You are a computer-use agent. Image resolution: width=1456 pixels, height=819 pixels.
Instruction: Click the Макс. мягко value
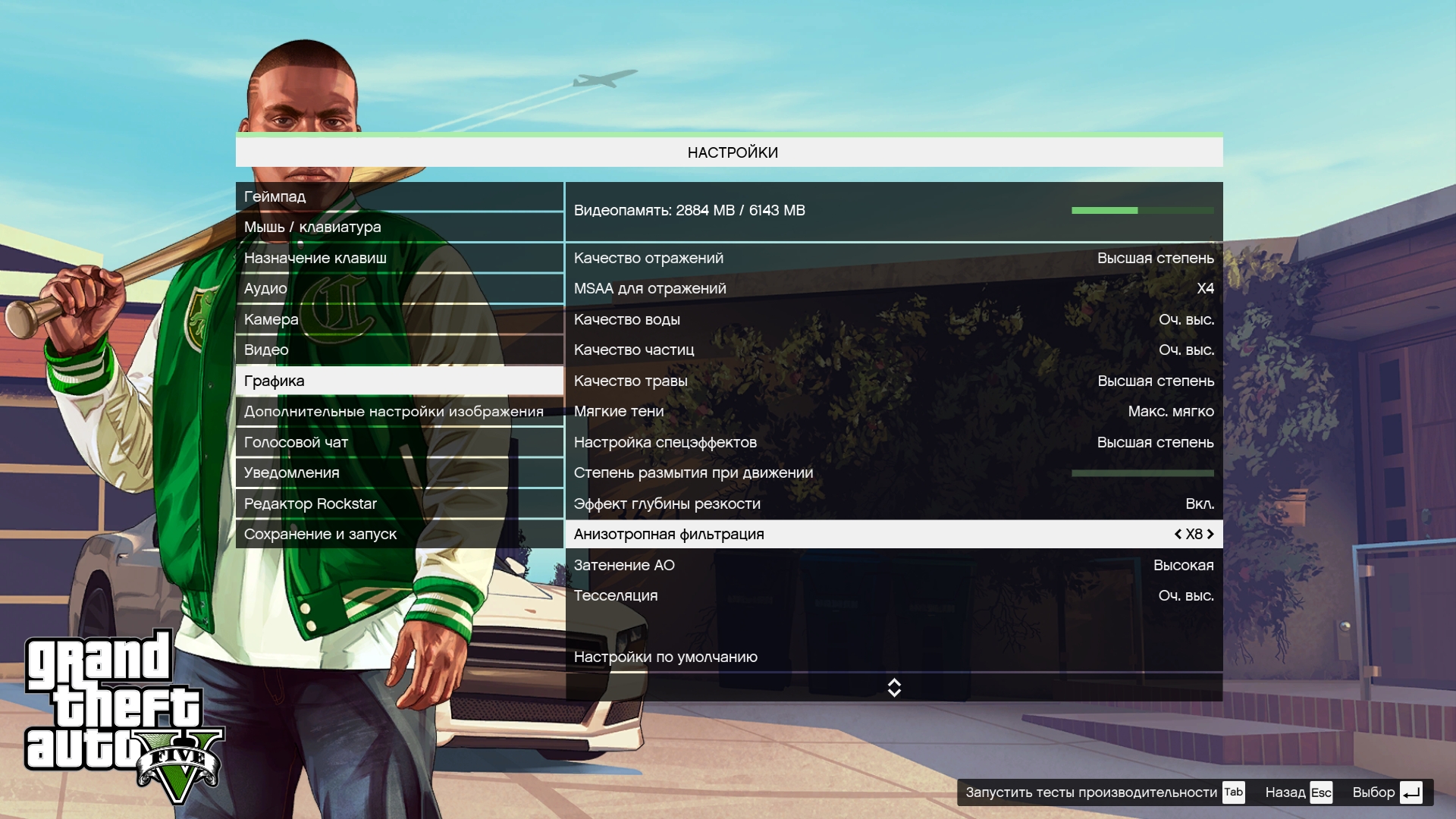(1171, 411)
